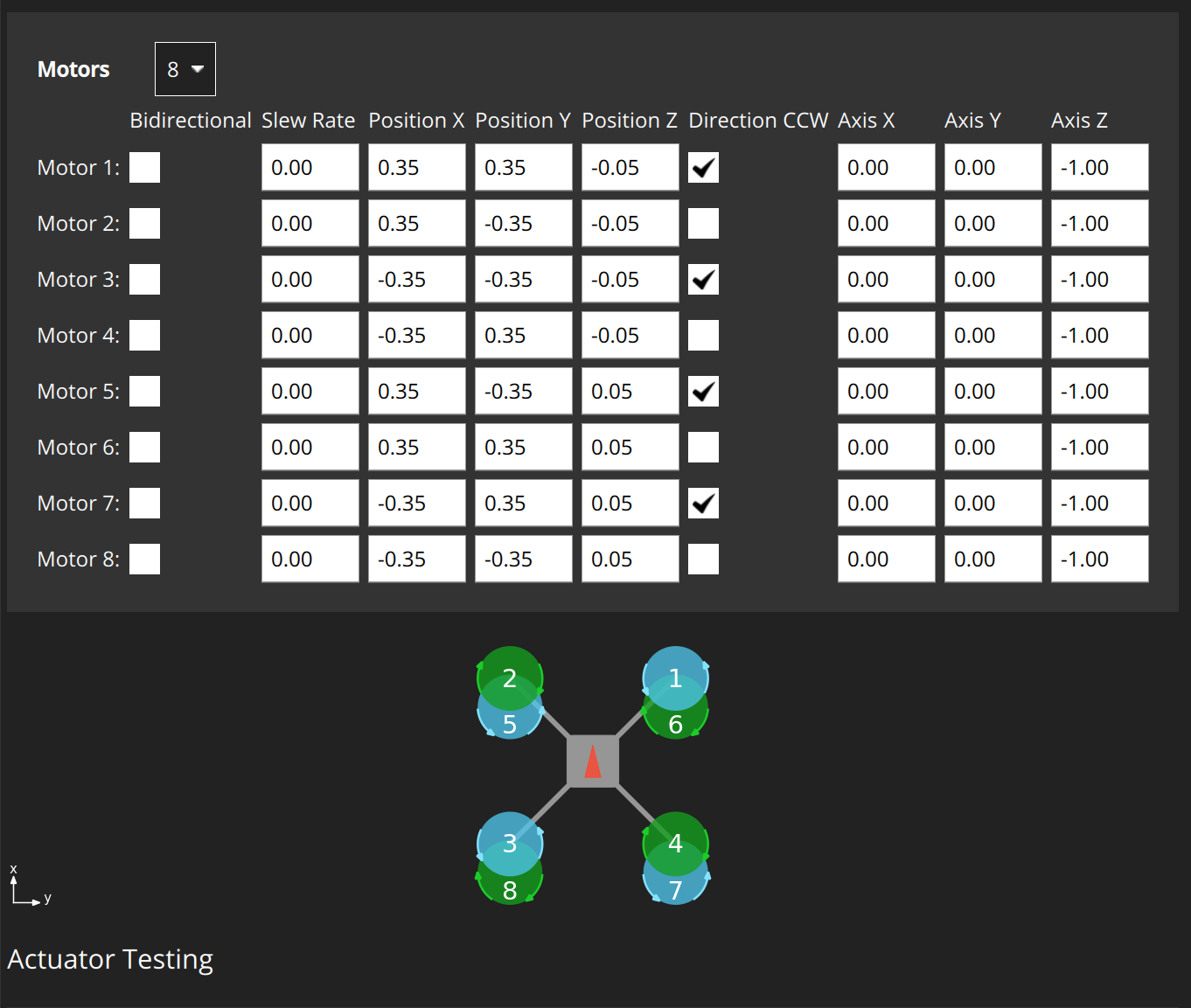Click the red forward arrow on vehicle body

click(593, 761)
